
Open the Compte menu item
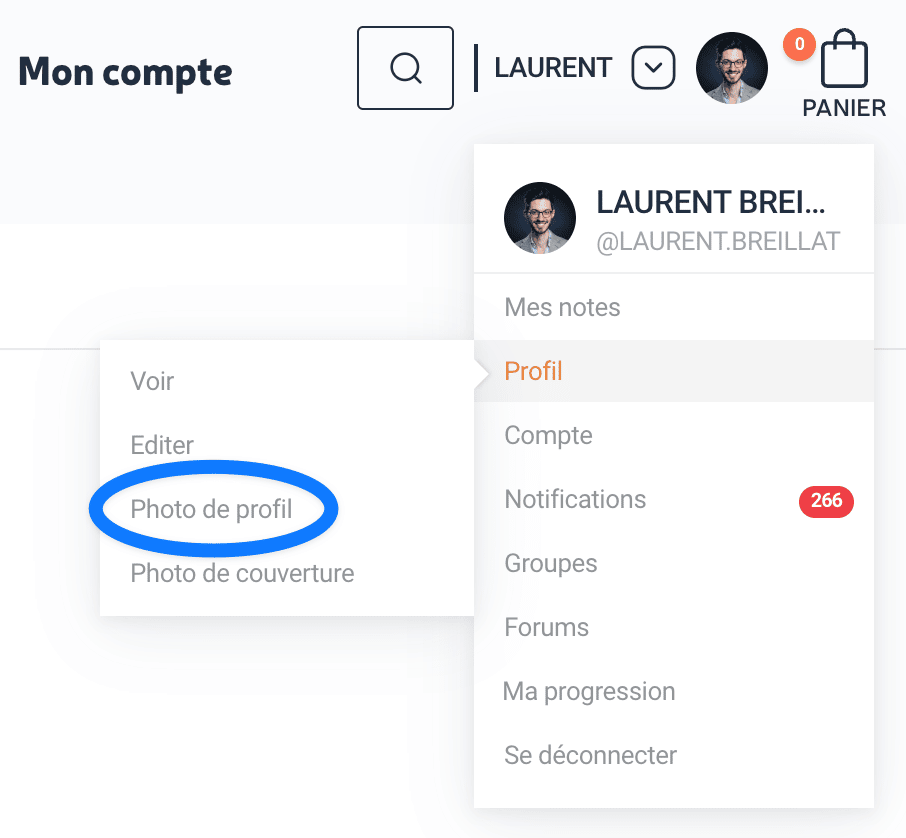[x=548, y=435]
